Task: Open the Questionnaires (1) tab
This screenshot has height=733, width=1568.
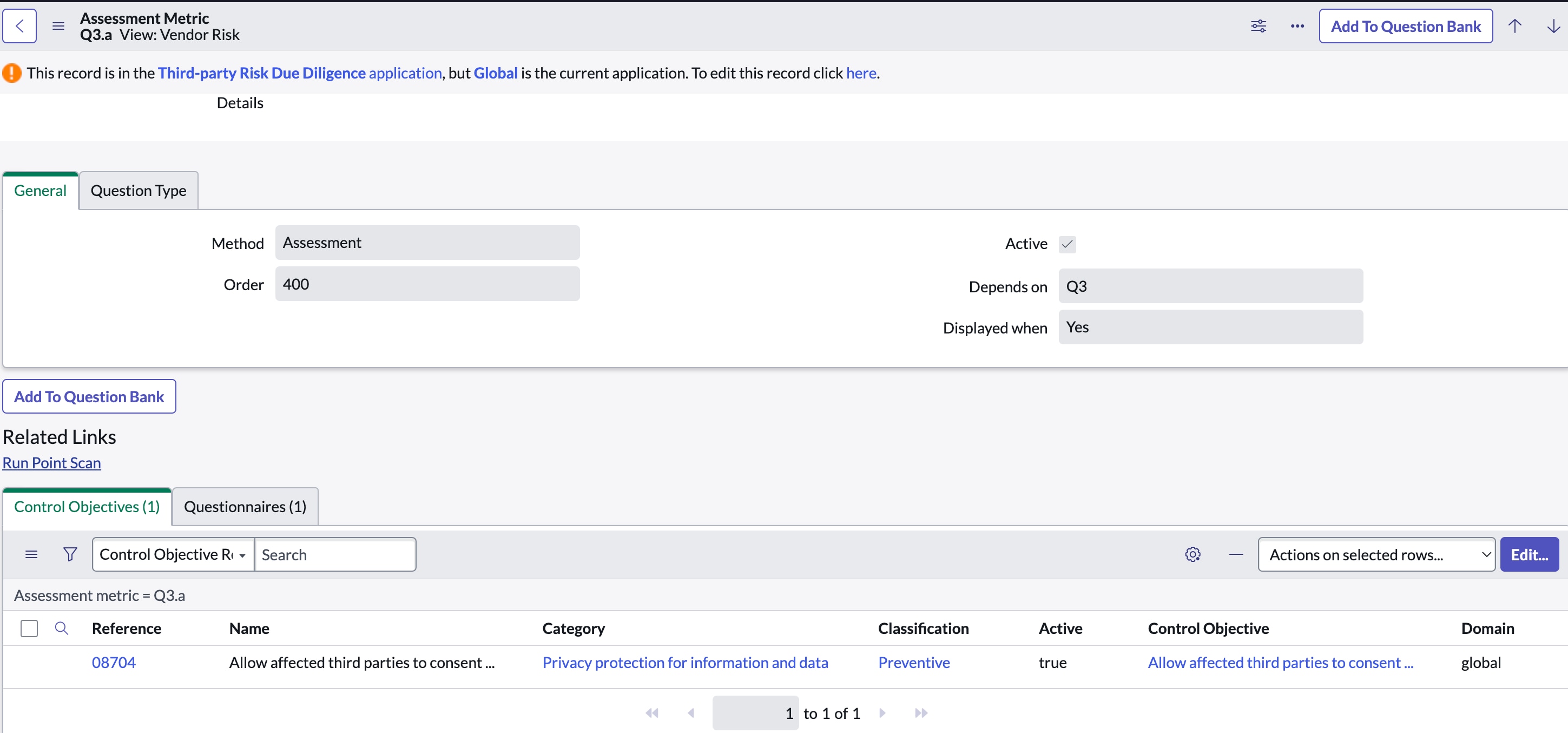Action: [x=245, y=506]
